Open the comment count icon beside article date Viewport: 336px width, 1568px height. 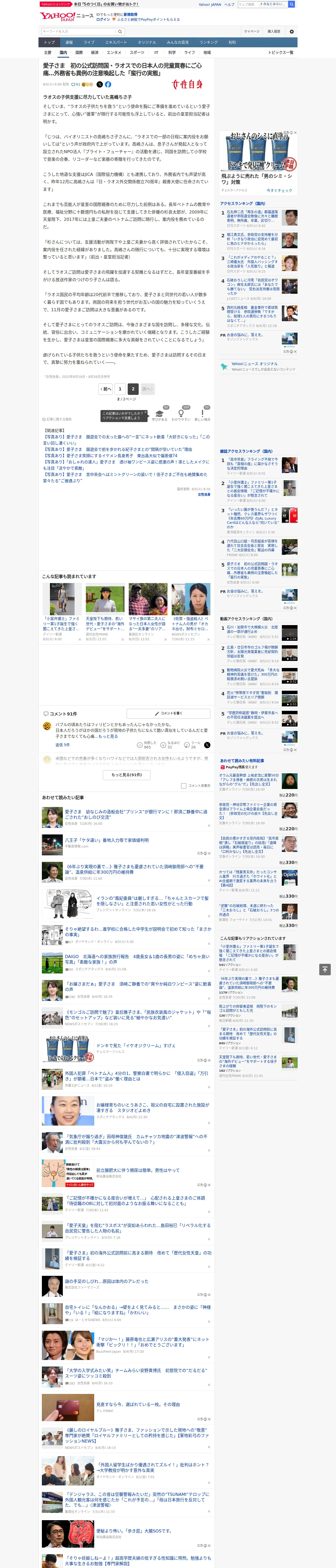tap(76, 85)
